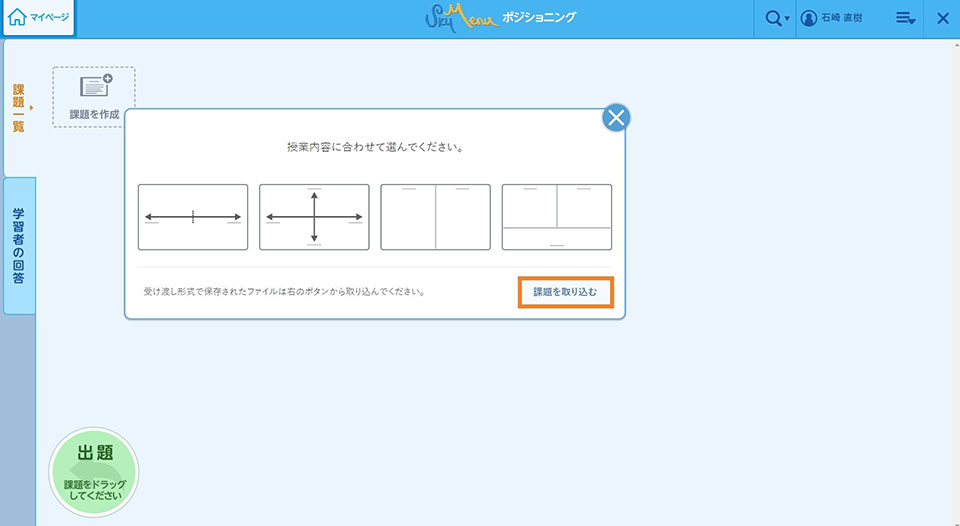960x526 pixels.
Task: Click the 課題を取り込む button
Action: coord(565,292)
